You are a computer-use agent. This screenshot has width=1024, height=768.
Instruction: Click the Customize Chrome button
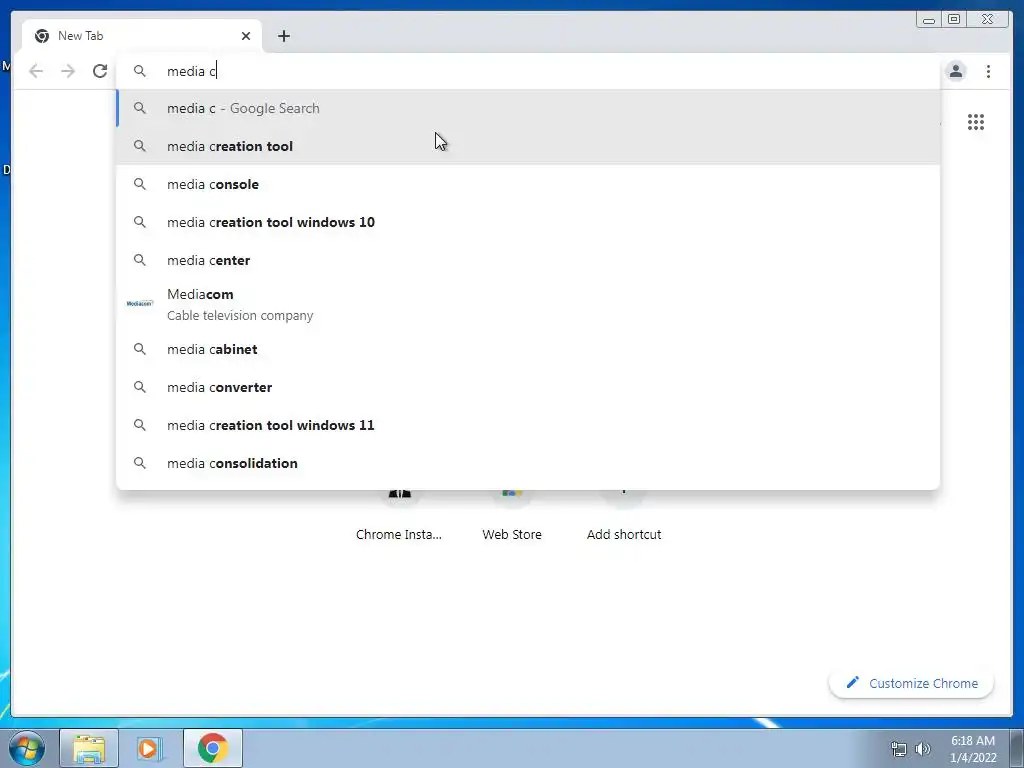pyautogui.click(x=911, y=683)
